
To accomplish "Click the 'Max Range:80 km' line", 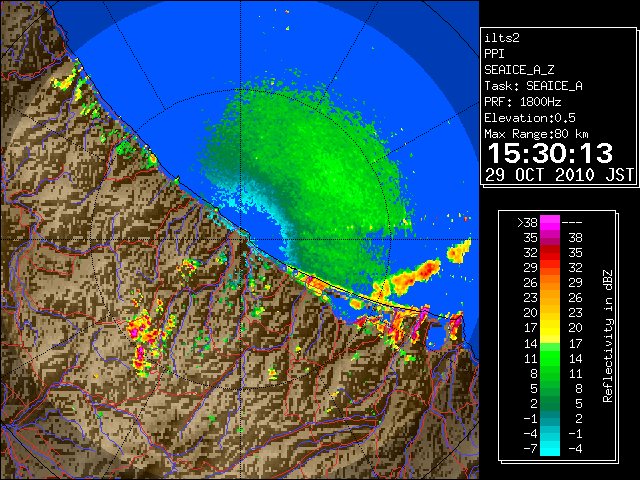I will click(x=536, y=134).
